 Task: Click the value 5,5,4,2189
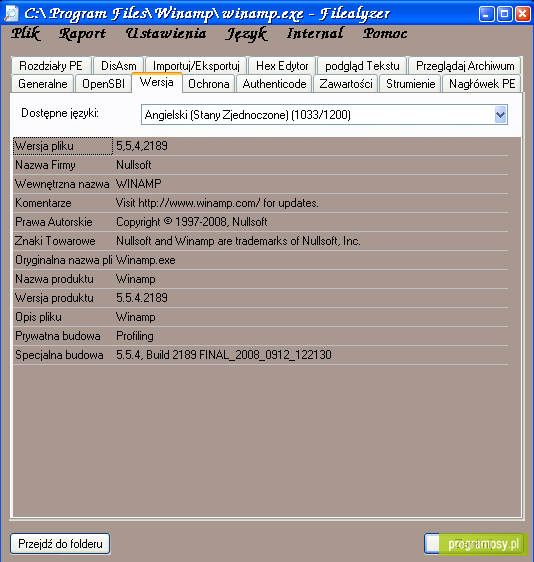tap(142, 146)
